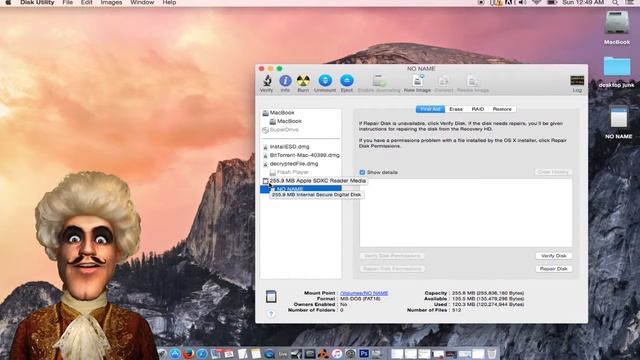Open the Images menu
Screen dimensions: 640x360
(111, 3)
